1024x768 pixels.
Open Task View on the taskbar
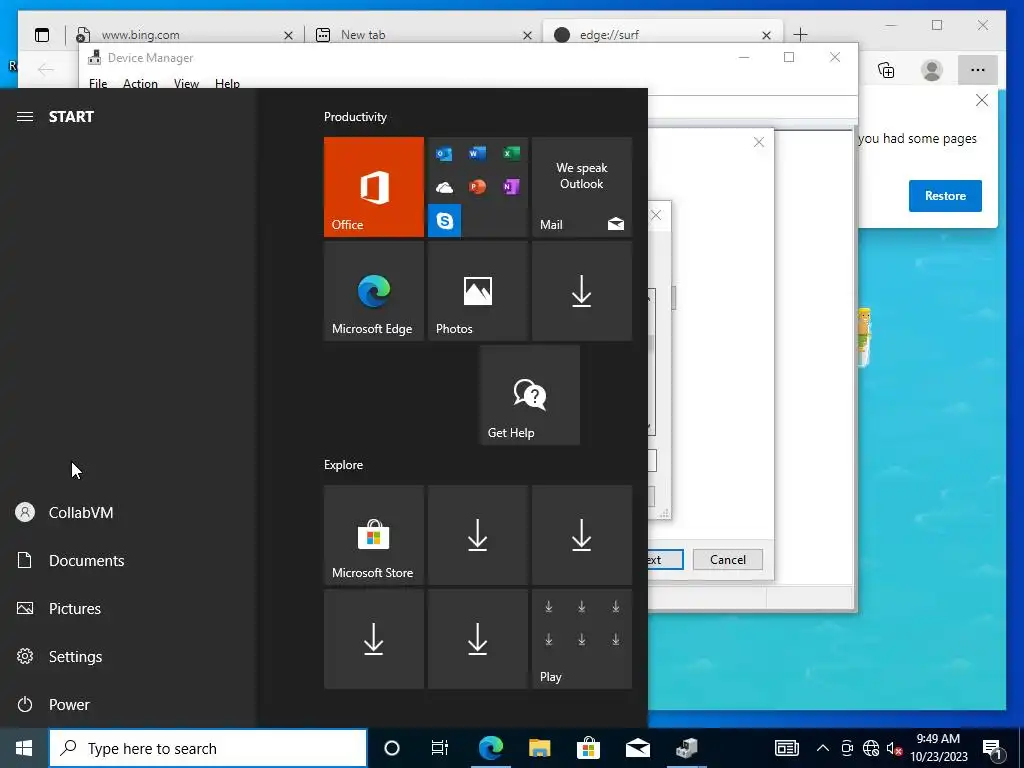pyautogui.click(x=440, y=748)
